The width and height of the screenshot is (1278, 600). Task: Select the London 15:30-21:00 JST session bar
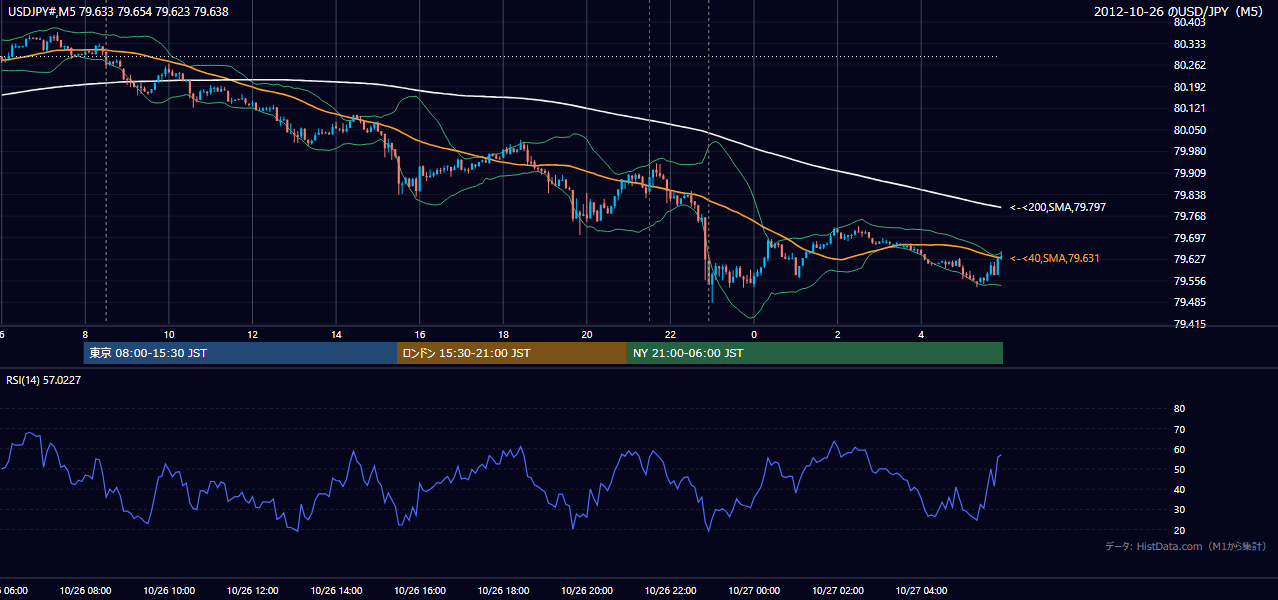tap(512, 353)
